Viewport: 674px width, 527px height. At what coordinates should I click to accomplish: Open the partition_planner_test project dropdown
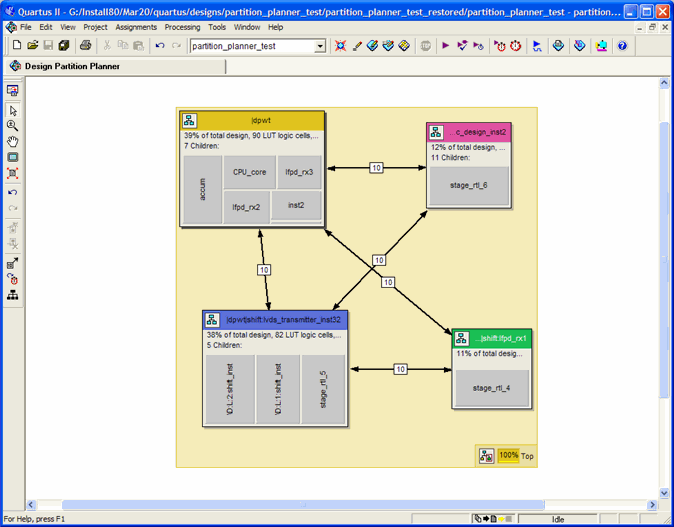pos(320,46)
